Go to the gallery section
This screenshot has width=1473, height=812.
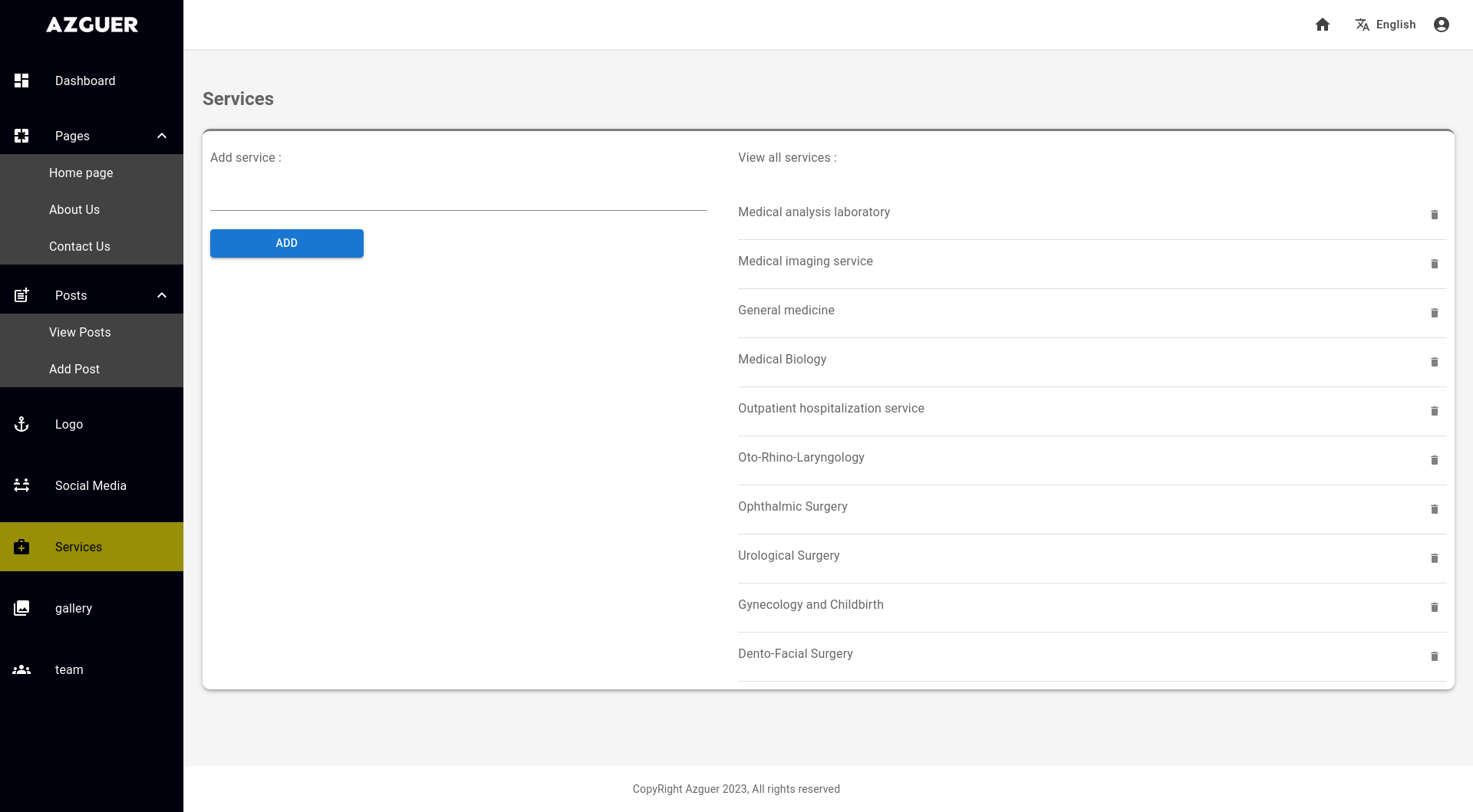[x=74, y=608]
